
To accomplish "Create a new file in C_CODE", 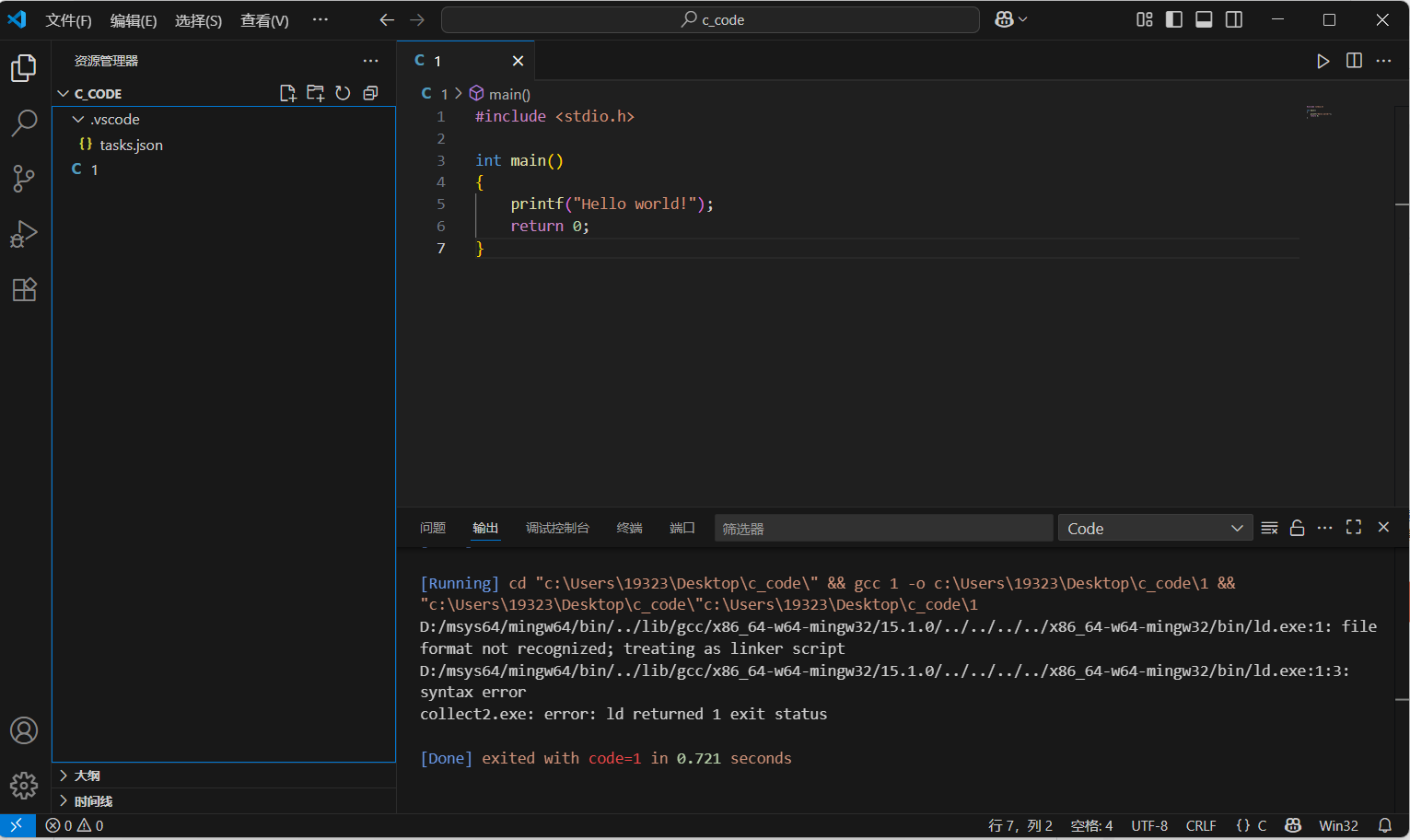I will 287,92.
